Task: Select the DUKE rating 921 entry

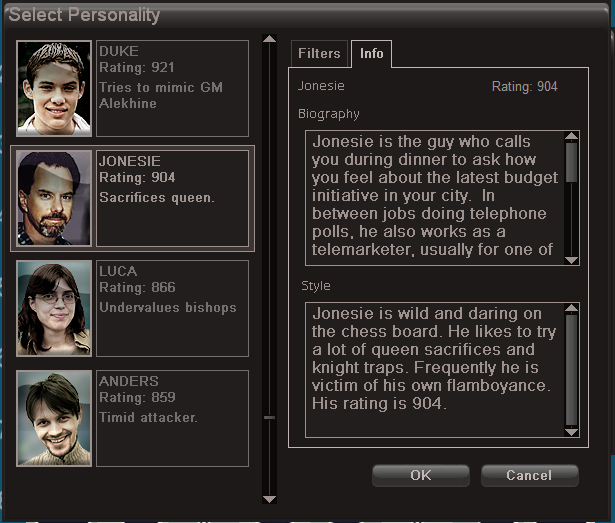Action: pyautogui.click(x=173, y=88)
